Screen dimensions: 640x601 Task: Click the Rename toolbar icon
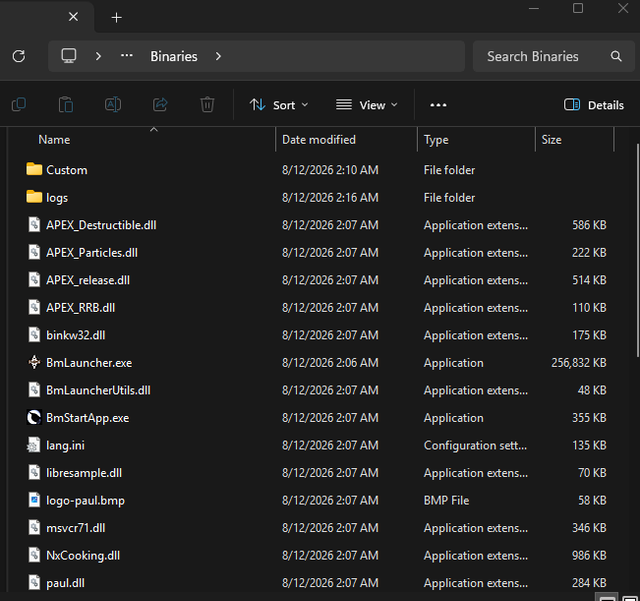tap(113, 105)
